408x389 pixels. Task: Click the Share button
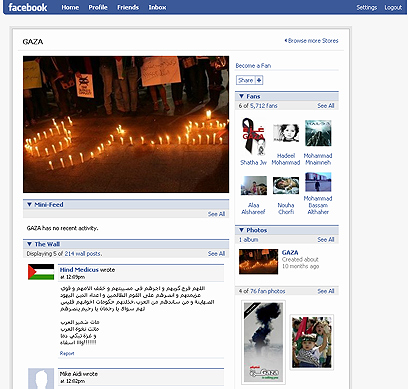point(246,80)
